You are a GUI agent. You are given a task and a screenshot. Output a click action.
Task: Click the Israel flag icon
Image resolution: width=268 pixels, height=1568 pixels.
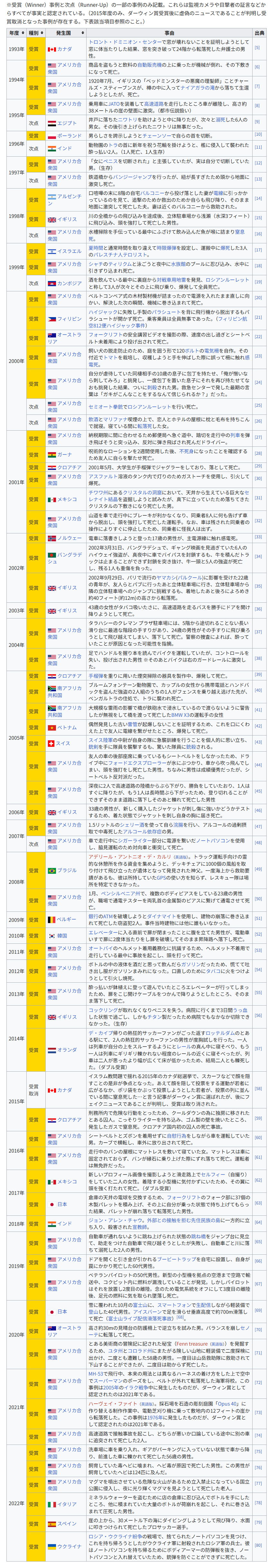[x=52, y=251]
